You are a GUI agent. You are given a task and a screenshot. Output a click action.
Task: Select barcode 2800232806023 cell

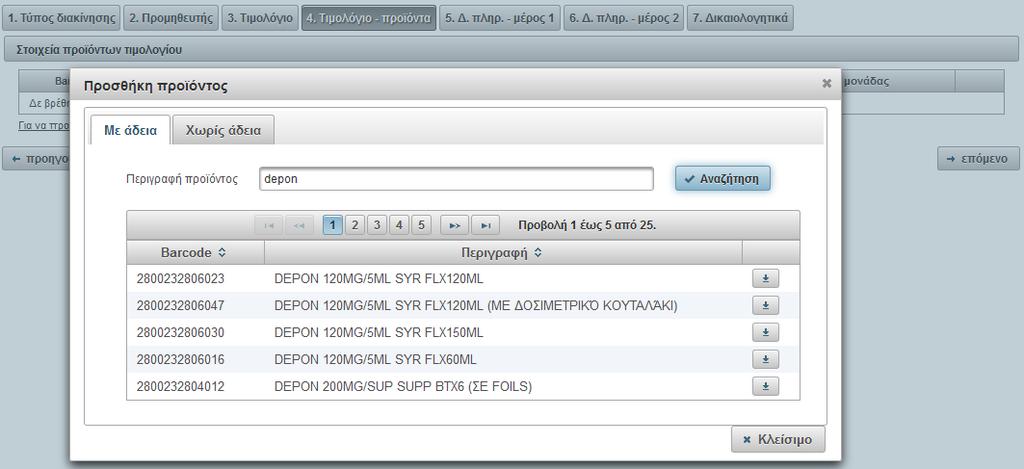pos(180,279)
